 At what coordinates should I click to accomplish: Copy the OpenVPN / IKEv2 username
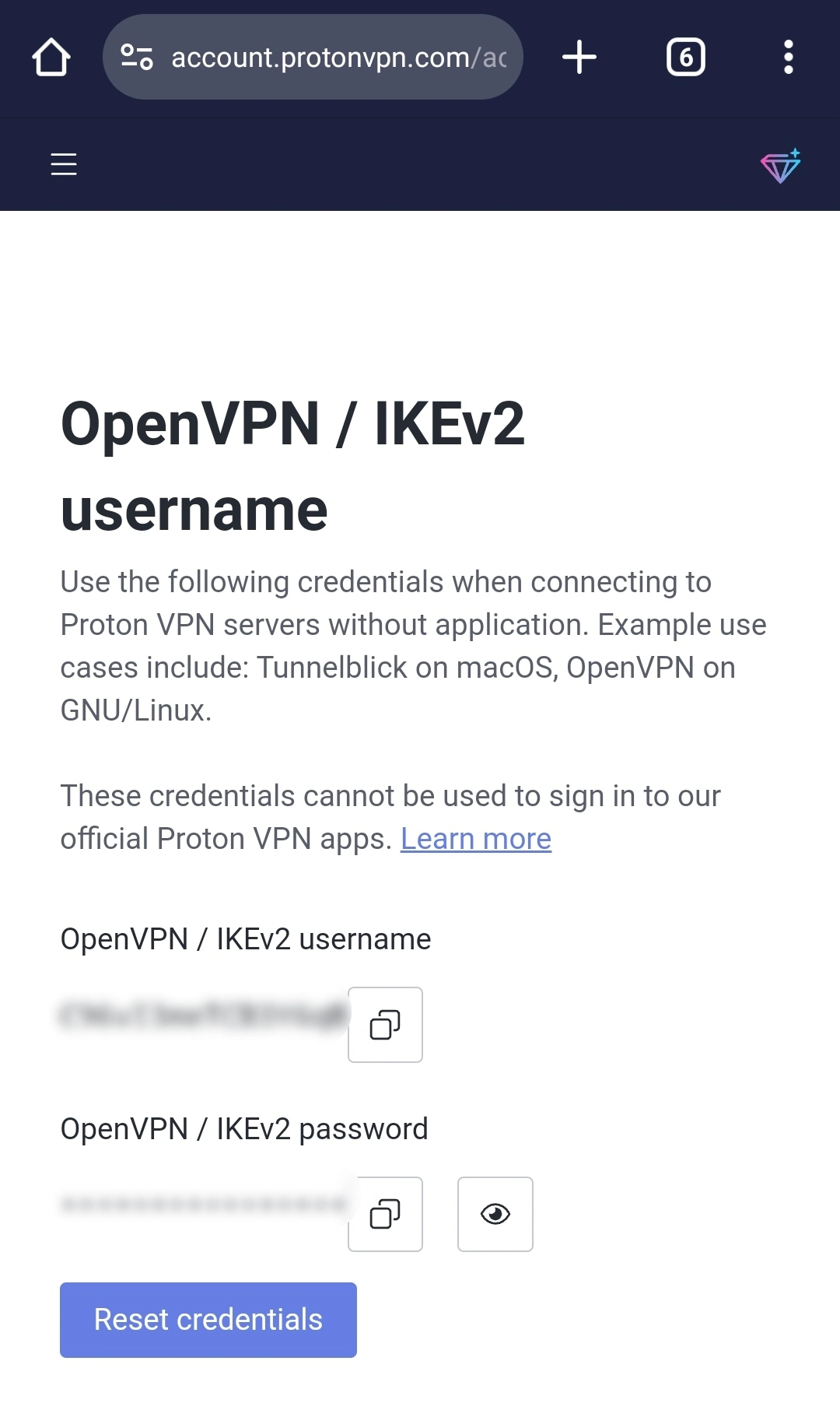(385, 1025)
